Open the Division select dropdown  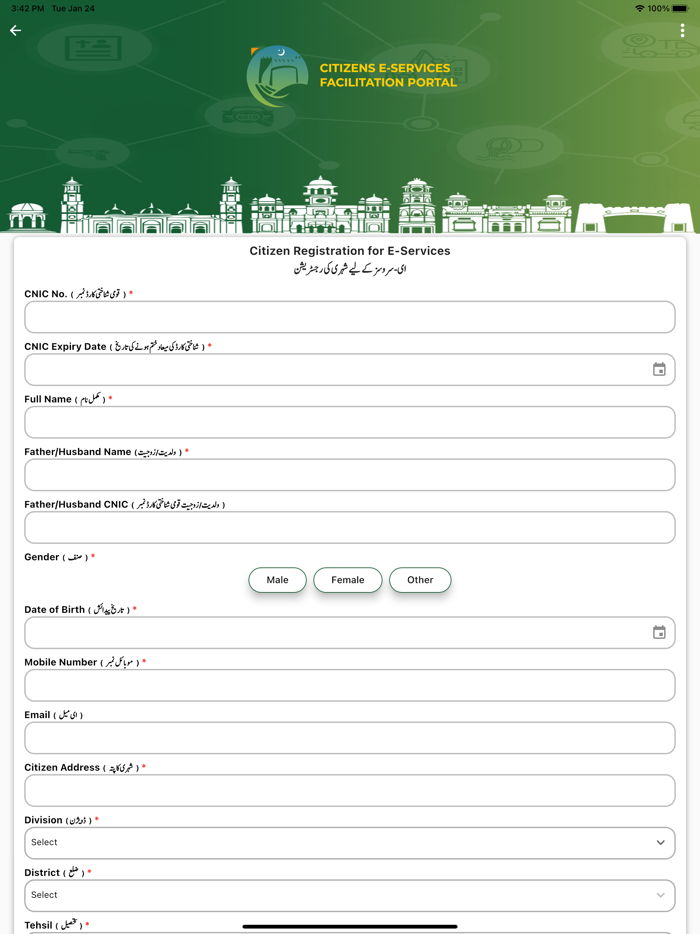(x=350, y=843)
